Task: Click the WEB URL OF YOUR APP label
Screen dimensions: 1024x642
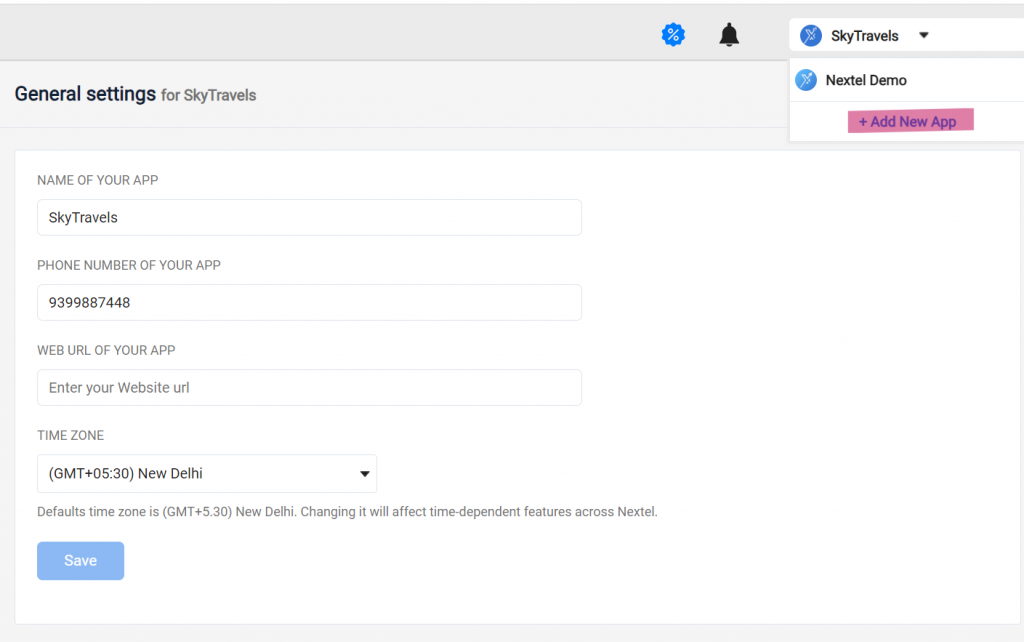Action: tap(106, 350)
